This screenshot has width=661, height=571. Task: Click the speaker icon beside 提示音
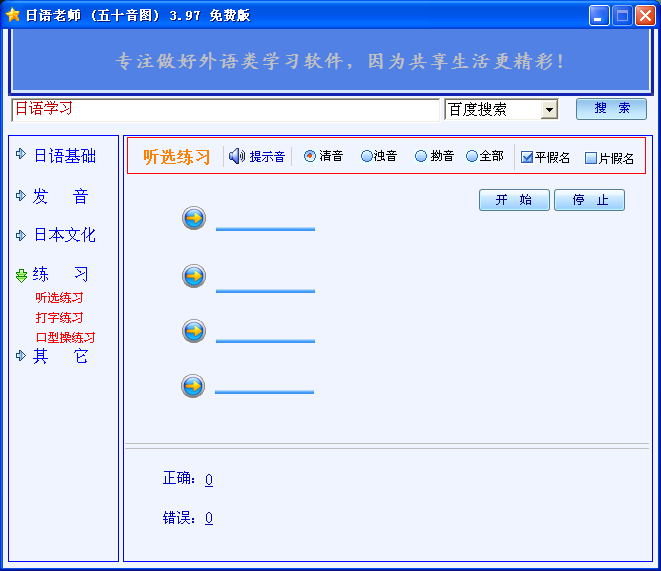(x=236, y=156)
